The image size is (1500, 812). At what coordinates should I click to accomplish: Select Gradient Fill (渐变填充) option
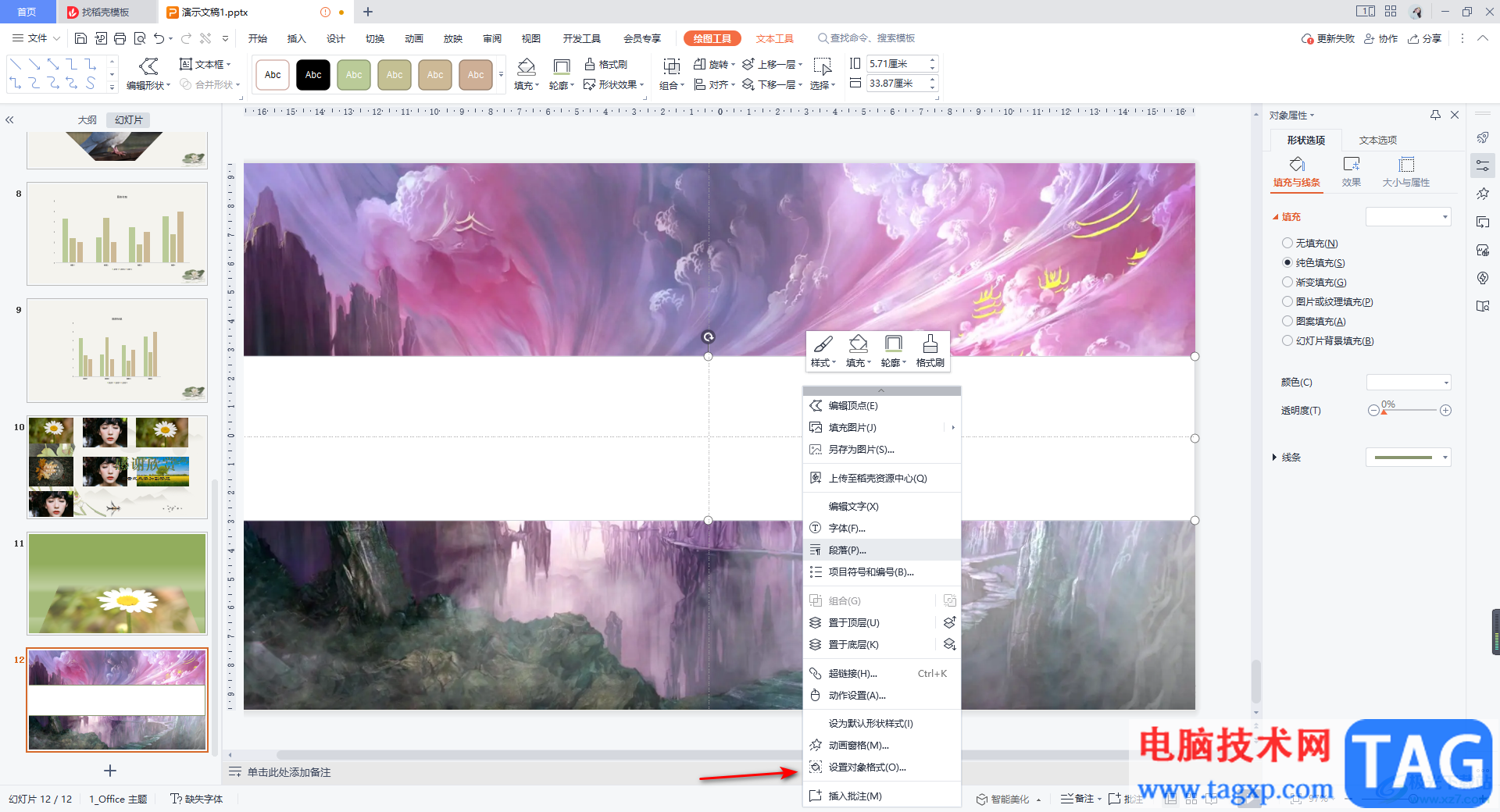pyautogui.click(x=1315, y=283)
